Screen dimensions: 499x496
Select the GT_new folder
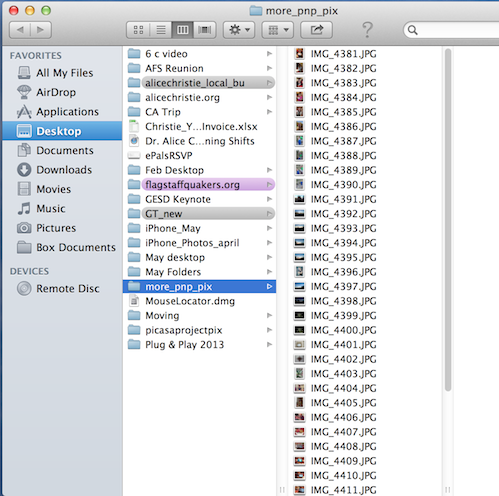pos(199,214)
